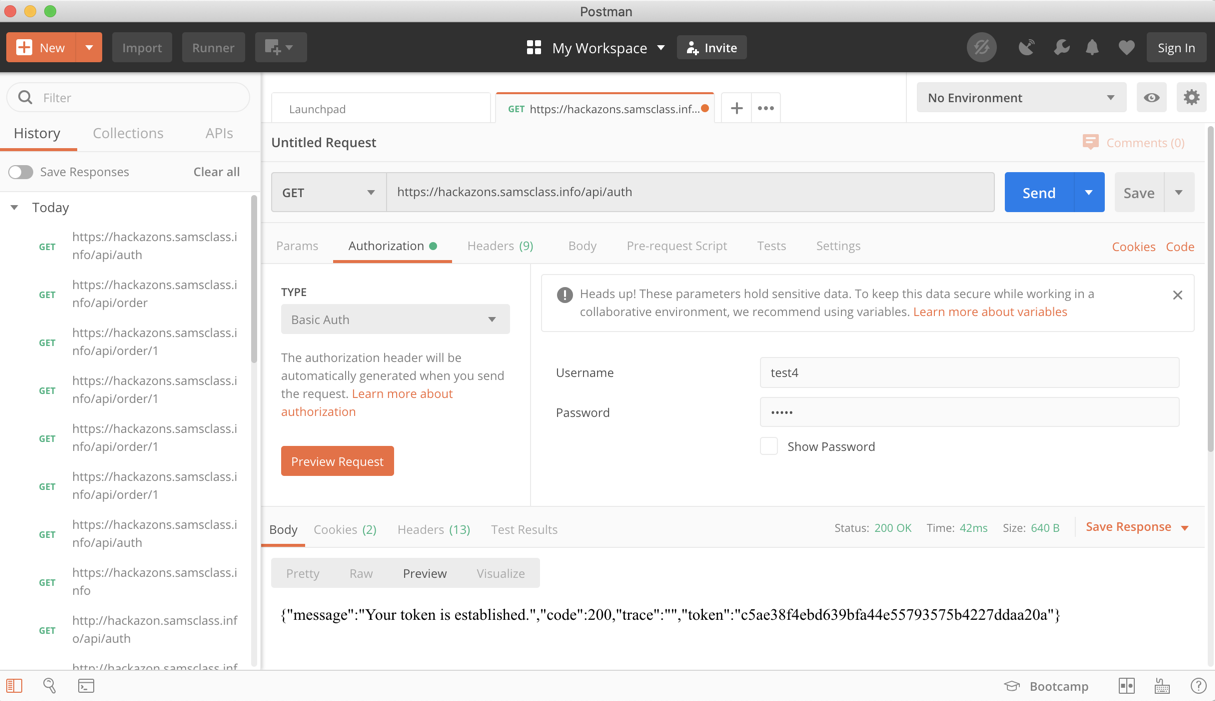
Task: Clear all history entries
Action: point(216,172)
